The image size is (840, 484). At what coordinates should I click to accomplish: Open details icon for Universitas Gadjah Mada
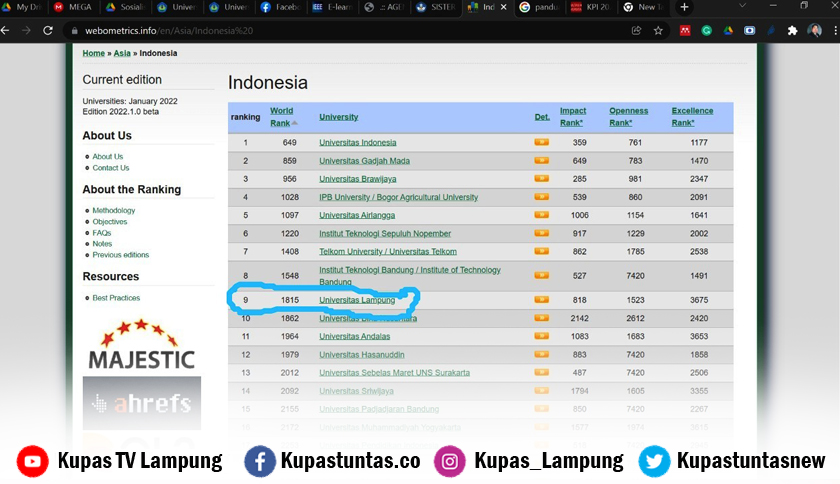tap(542, 160)
